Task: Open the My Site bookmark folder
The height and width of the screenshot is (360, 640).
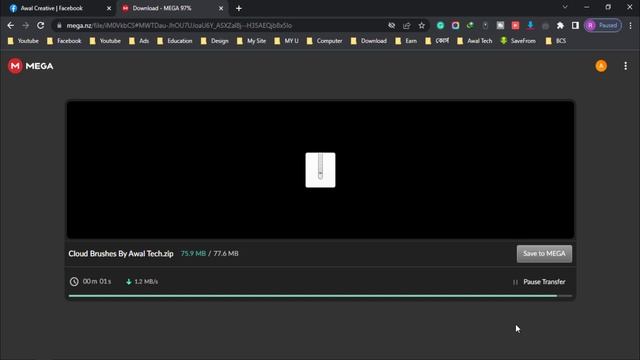Action: point(251,41)
